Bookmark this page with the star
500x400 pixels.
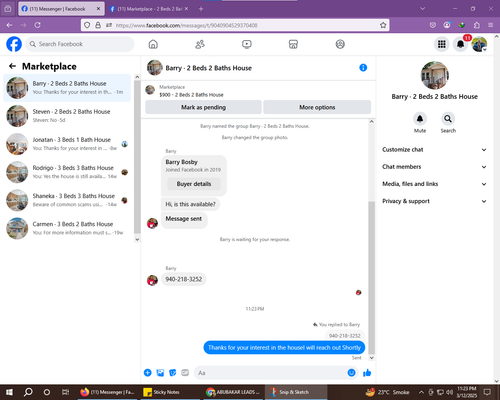coord(383,25)
